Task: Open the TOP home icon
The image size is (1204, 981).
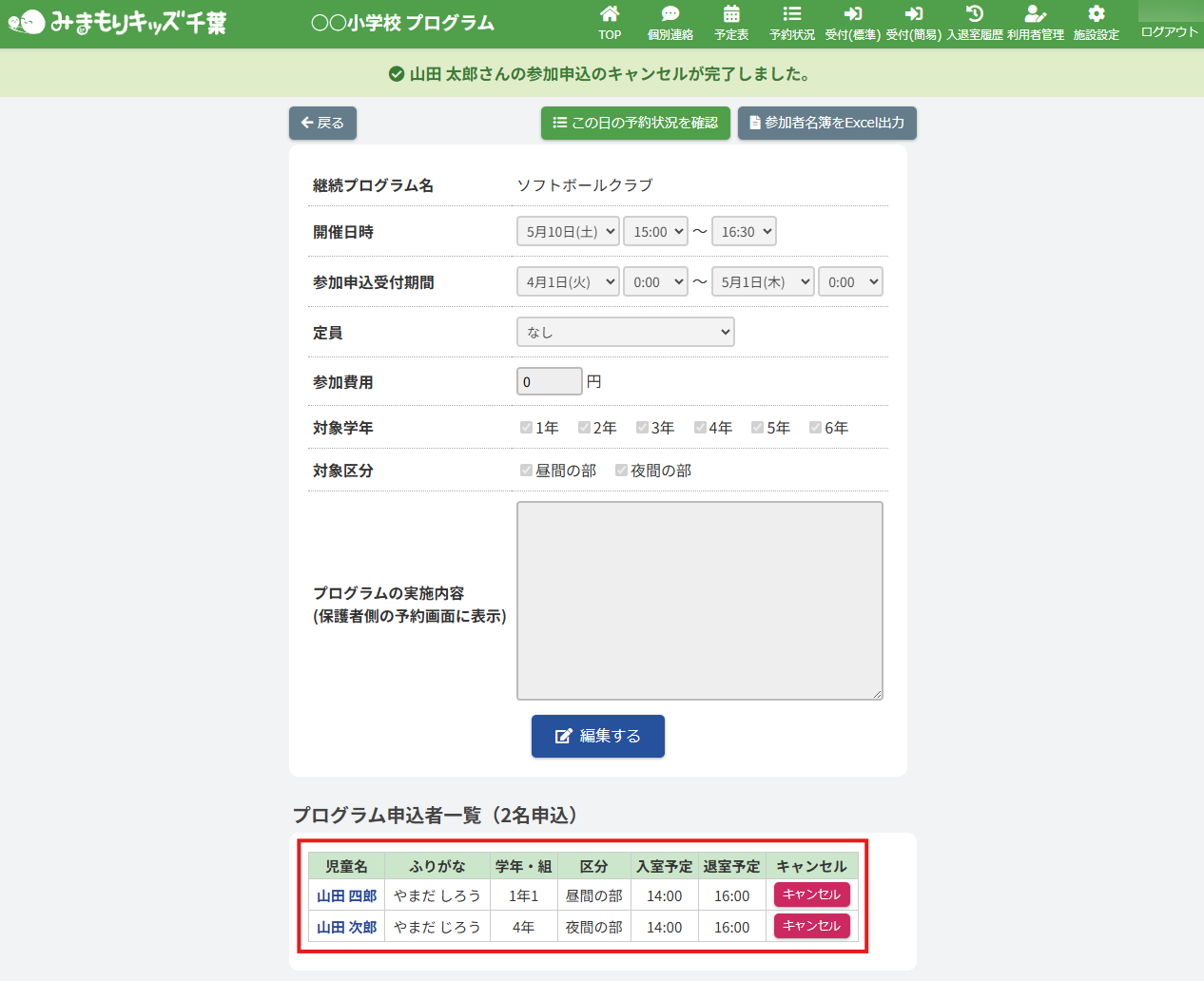Action: click(x=610, y=14)
